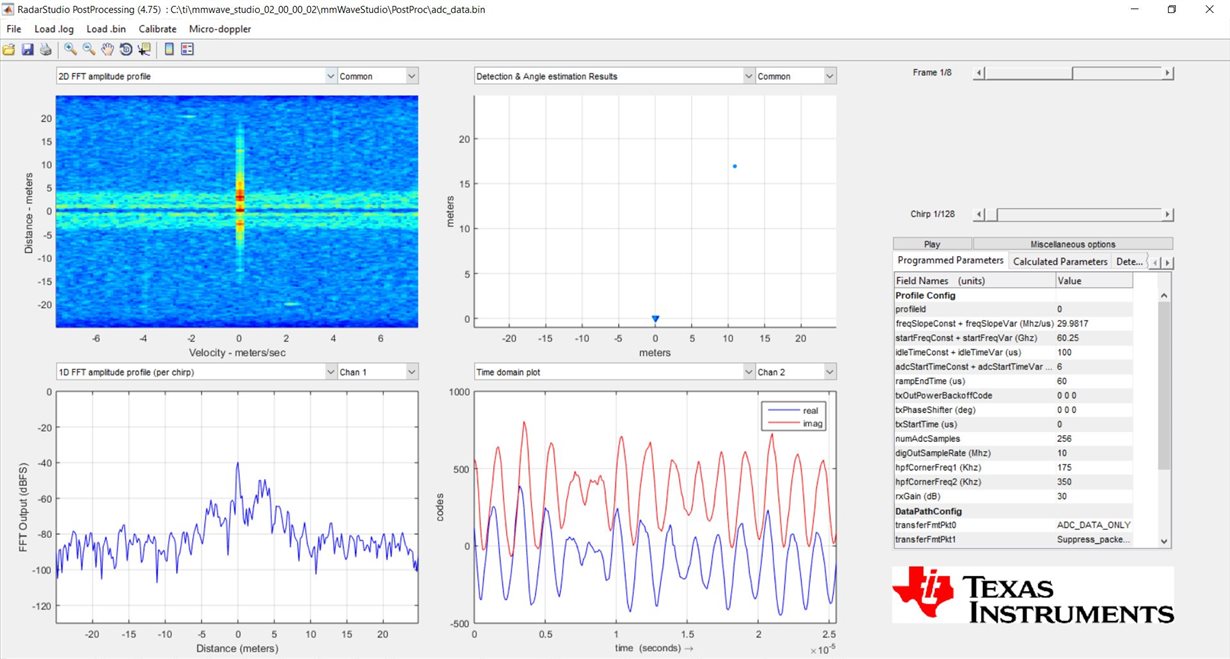Insert a colorbar
This screenshot has height=659, width=1230.
167,48
